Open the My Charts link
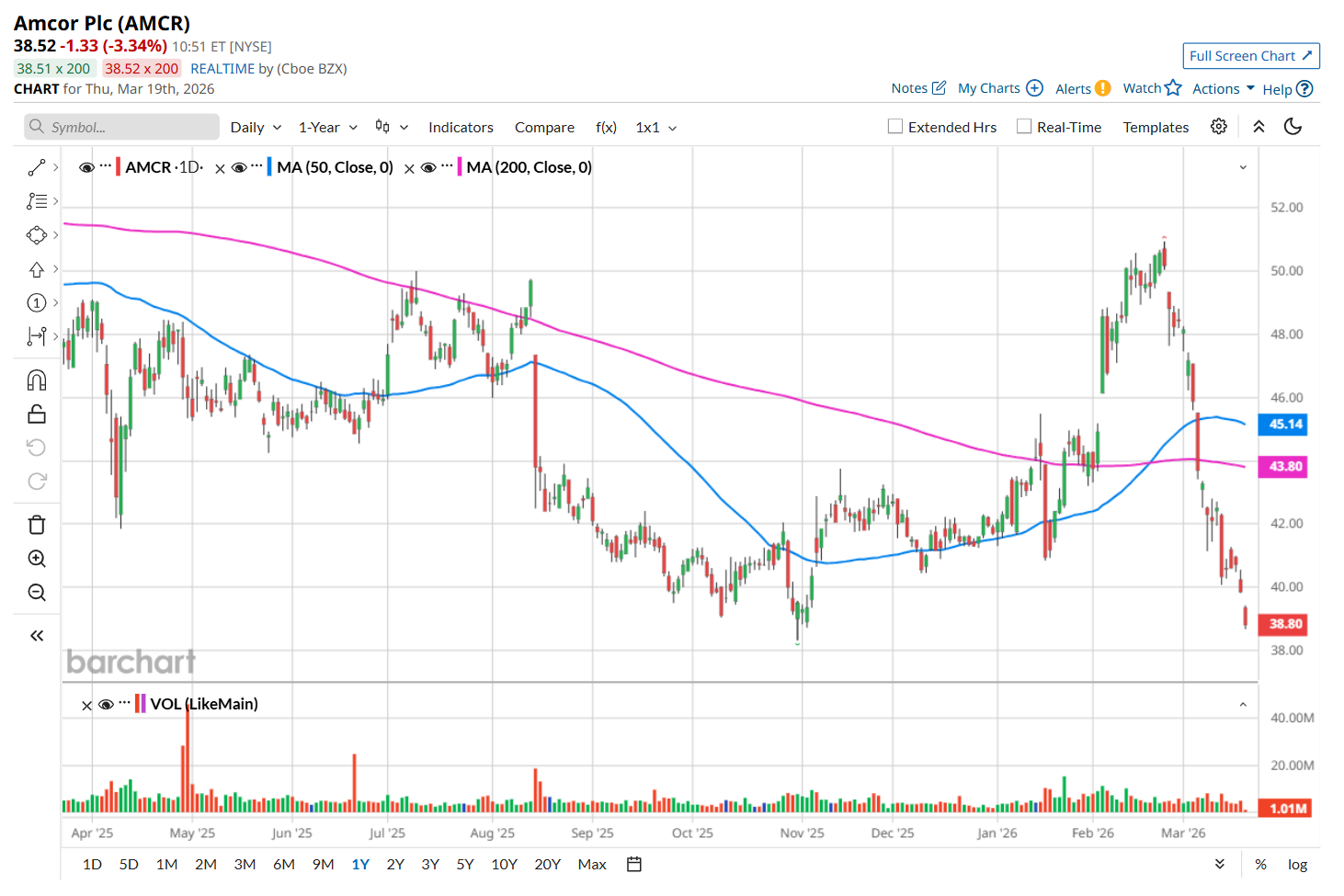The width and height of the screenshot is (1344, 896). pos(1000,88)
